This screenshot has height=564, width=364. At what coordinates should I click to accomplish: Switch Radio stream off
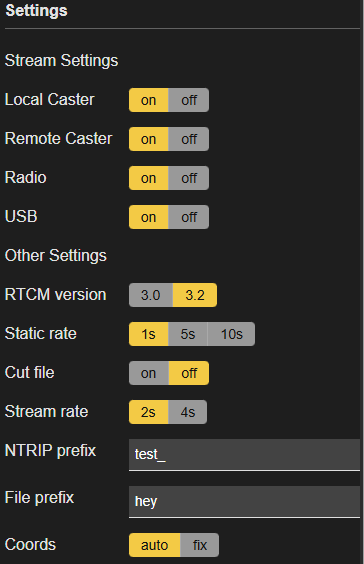[188, 178]
